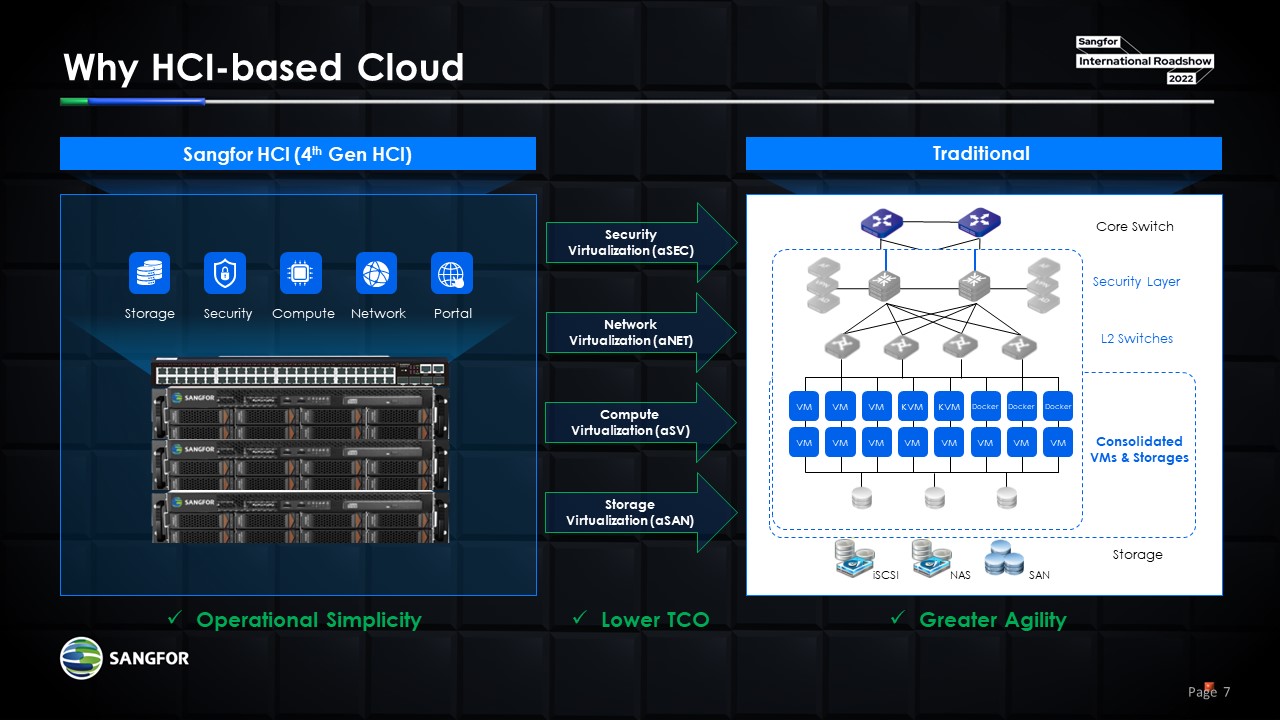
Task: Click the iSCSI storage icon
Action: pos(853,559)
